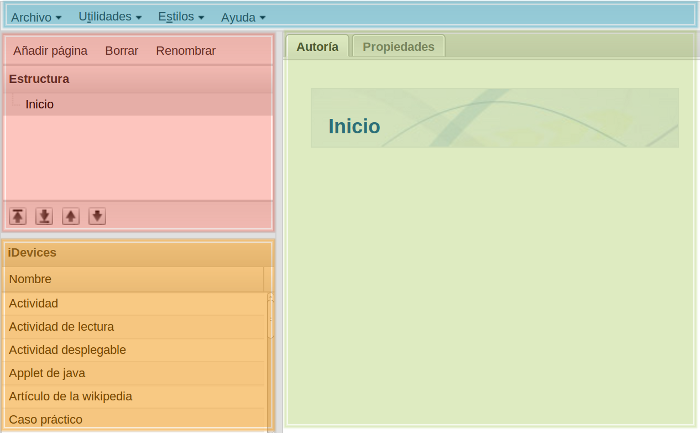This screenshot has width=700, height=433.
Task: Choose Actividad de lectura iDevice
Action: point(61,326)
